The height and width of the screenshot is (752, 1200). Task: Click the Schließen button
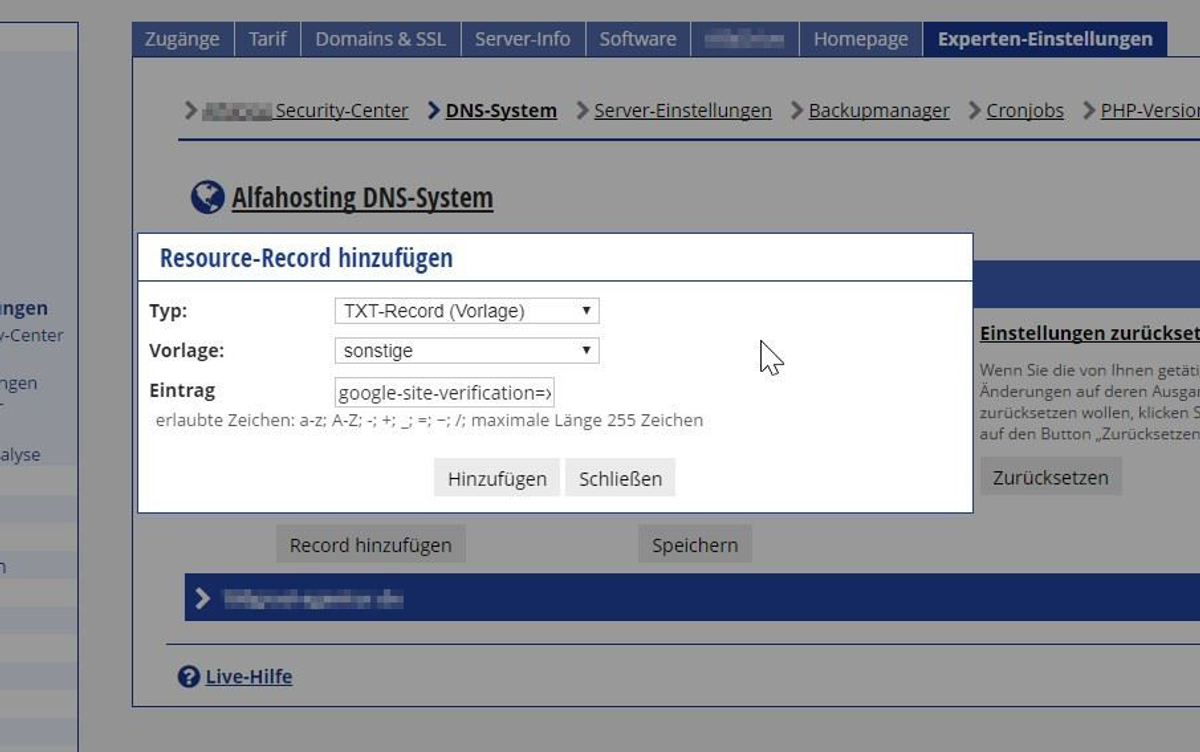(x=620, y=478)
